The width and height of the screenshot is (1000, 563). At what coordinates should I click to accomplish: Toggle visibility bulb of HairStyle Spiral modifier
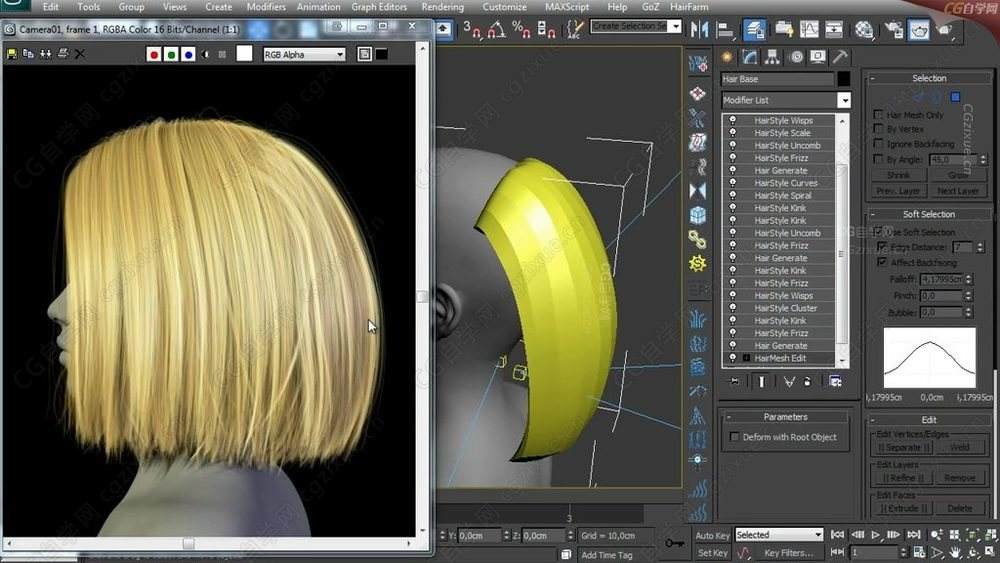[x=733, y=195]
